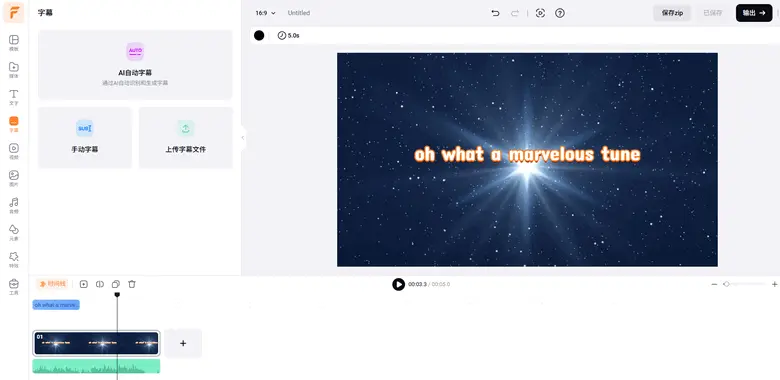
Task: Select the orange 字幕 subtitle sidebar tab
Action: click(x=14, y=124)
